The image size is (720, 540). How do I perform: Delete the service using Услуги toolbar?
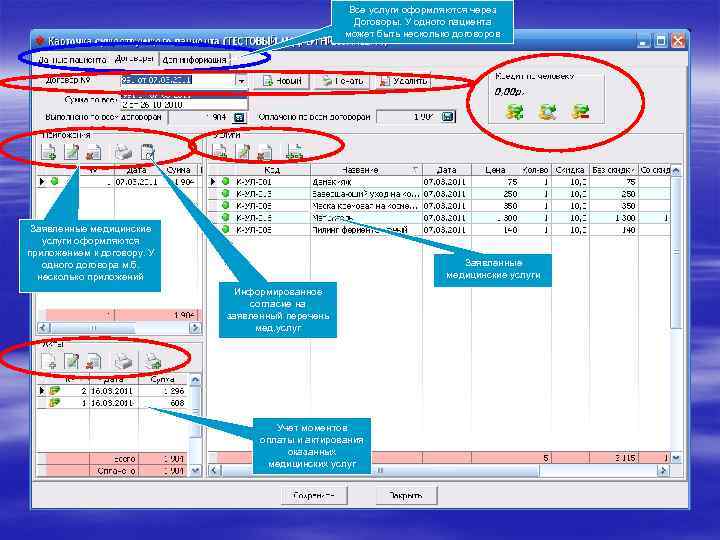tap(265, 152)
